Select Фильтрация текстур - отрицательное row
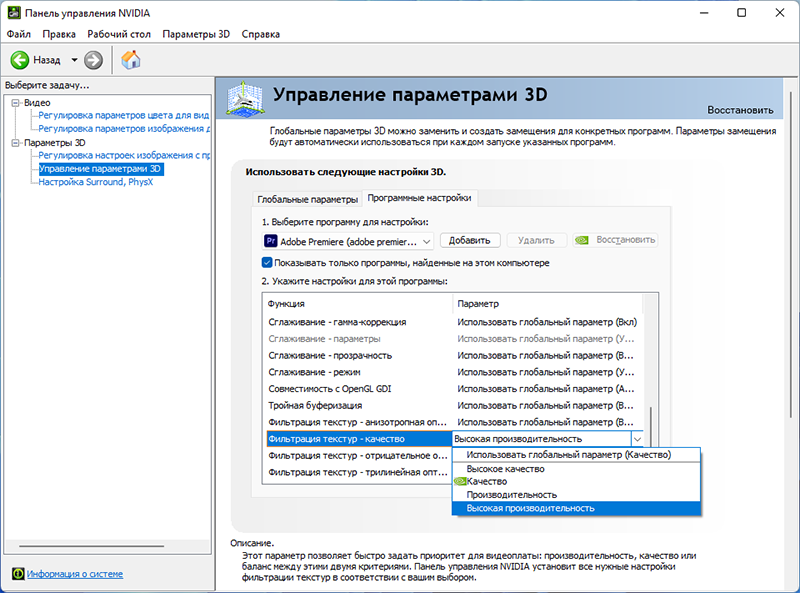The image size is (800, 593). click(x=358, y=455)
